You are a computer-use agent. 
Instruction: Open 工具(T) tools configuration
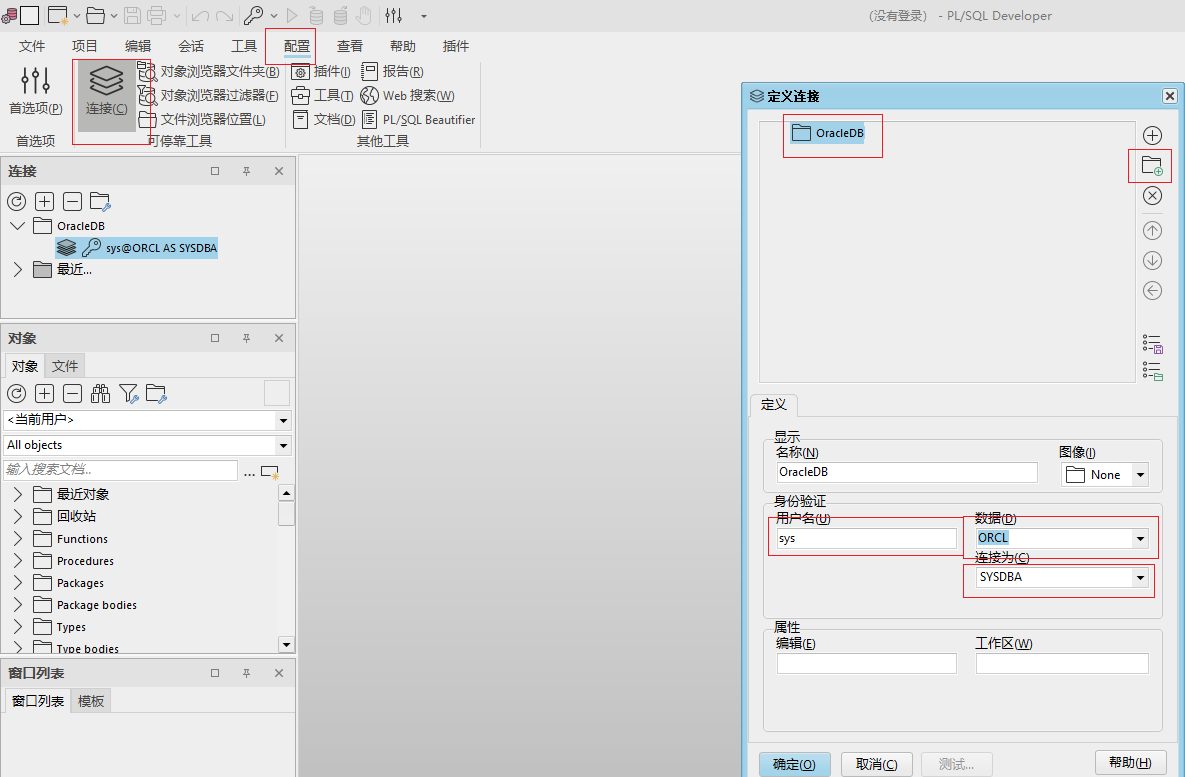tap(323, 95)
